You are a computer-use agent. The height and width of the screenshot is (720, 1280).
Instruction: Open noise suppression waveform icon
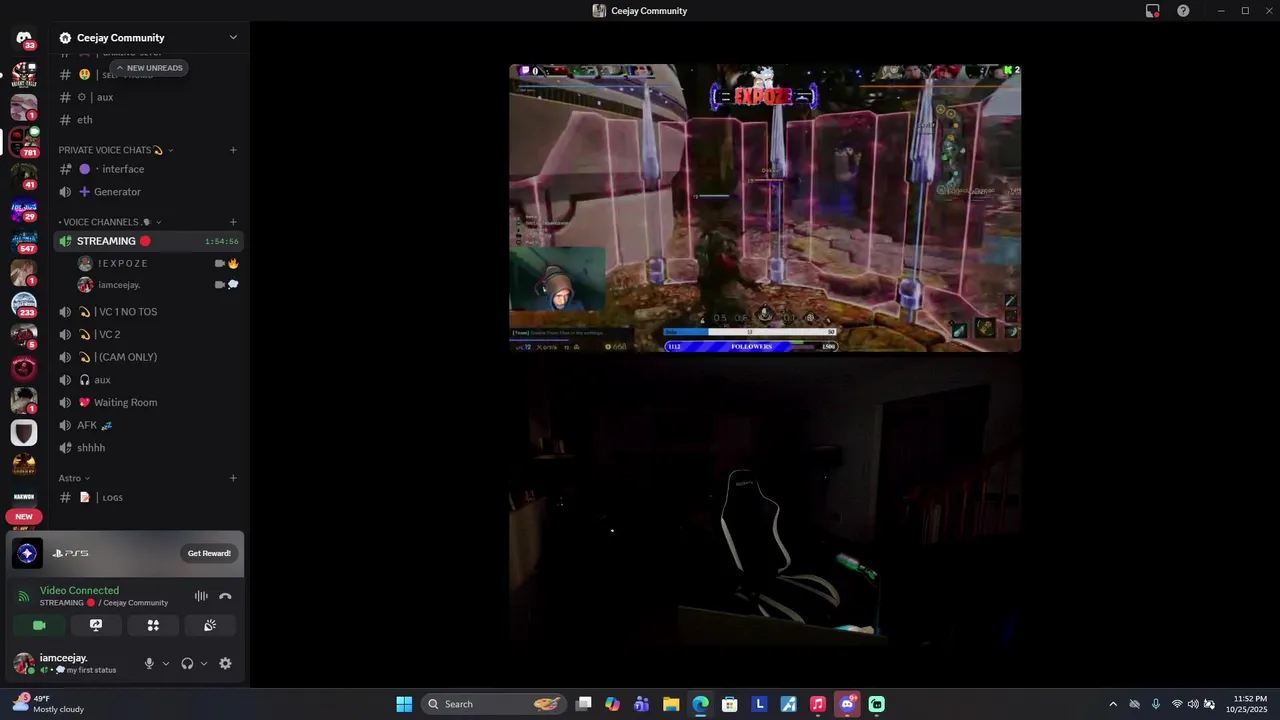click(x=201, y=596)
